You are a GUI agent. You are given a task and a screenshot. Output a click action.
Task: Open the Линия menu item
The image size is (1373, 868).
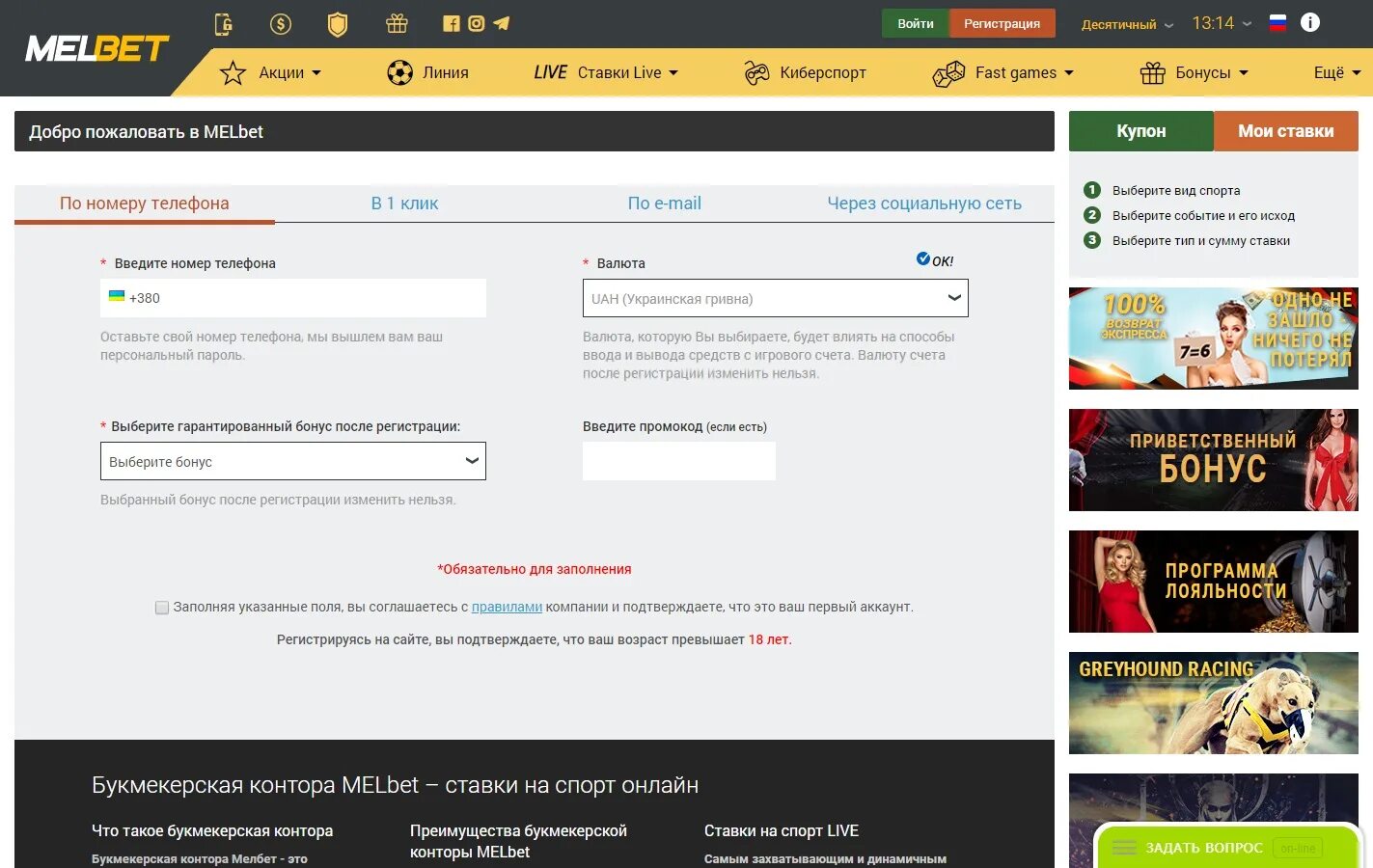click(x=446, y=72)
